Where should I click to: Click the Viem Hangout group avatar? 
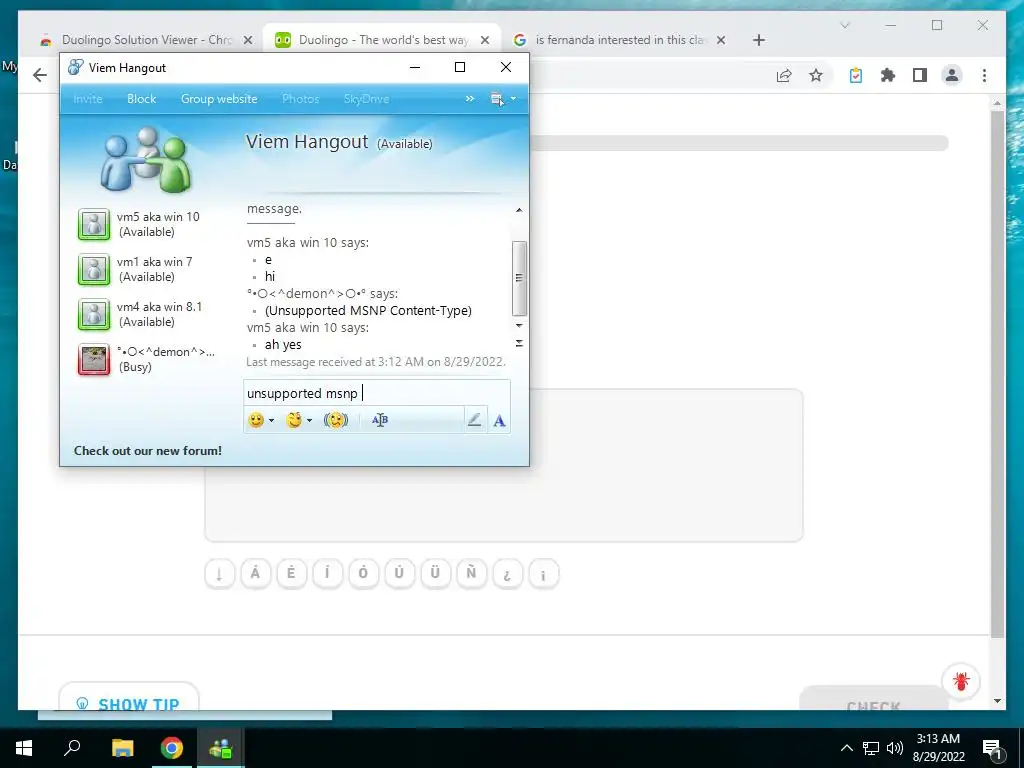click(146, 159)
